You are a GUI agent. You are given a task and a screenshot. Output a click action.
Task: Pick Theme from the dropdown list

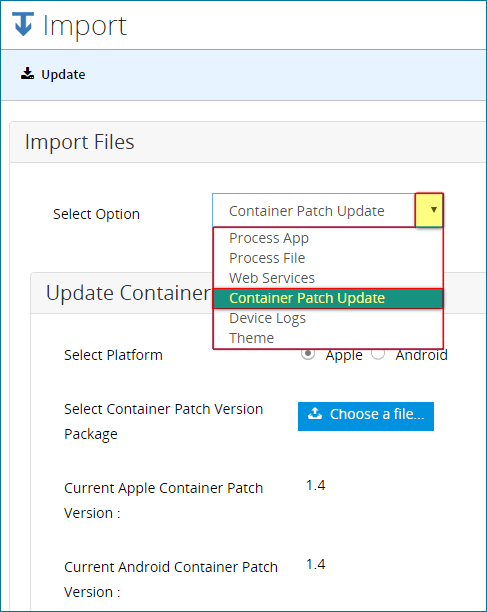pos(328,338)
